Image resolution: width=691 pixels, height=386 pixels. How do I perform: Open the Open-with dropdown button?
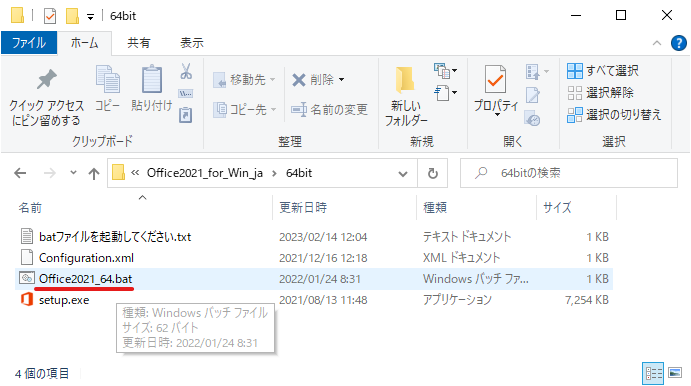[x=537, y=71]
